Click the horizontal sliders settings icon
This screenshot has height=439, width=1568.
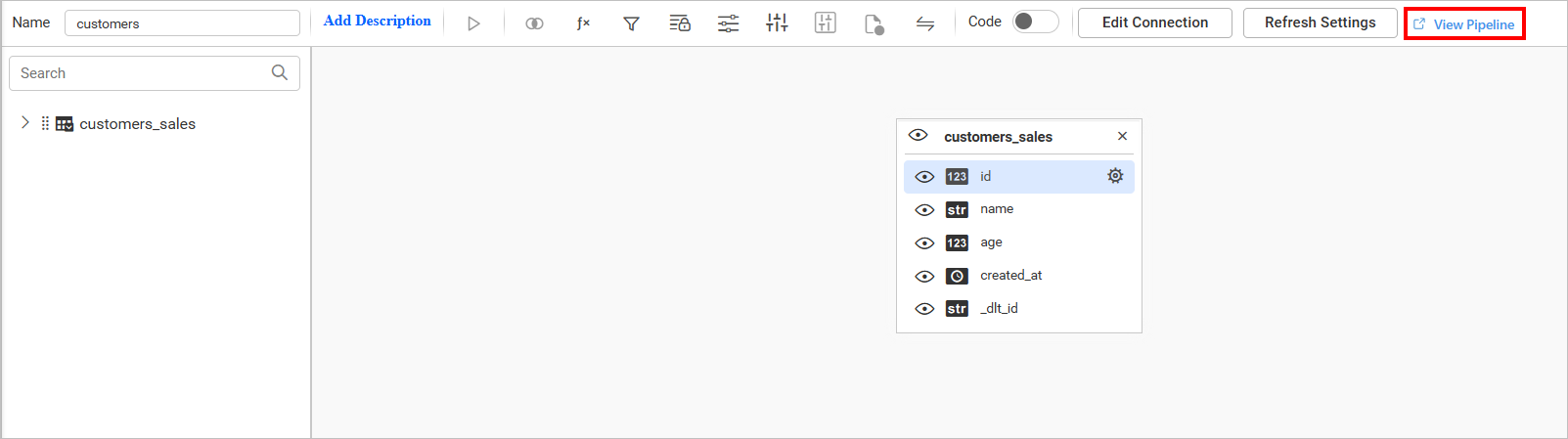(729, 23)
